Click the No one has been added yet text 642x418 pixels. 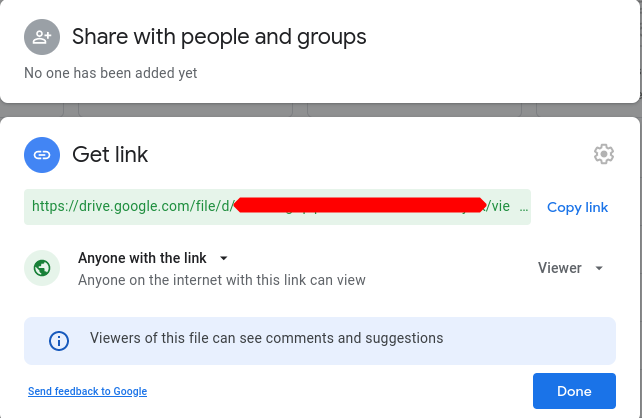pyautogui.click(x=111, y=73)
